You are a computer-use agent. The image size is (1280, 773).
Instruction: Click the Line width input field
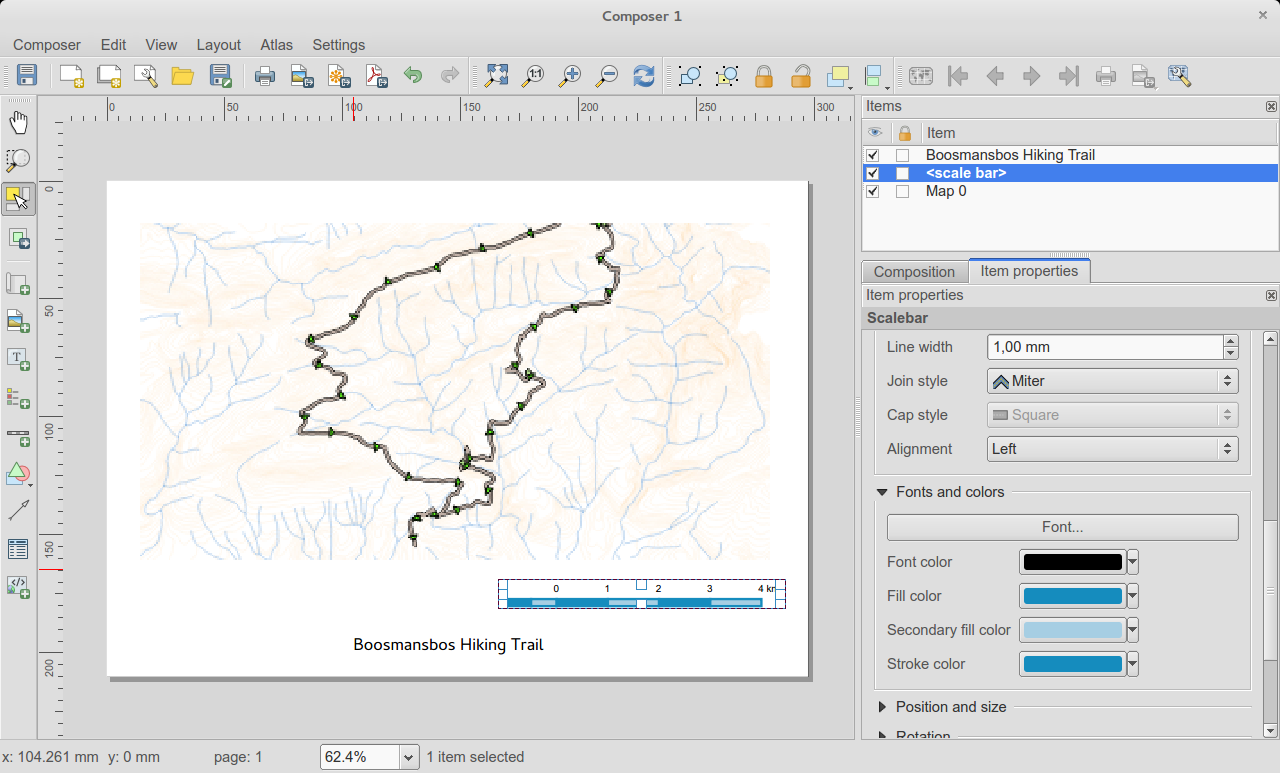(x=1104, y=347)
